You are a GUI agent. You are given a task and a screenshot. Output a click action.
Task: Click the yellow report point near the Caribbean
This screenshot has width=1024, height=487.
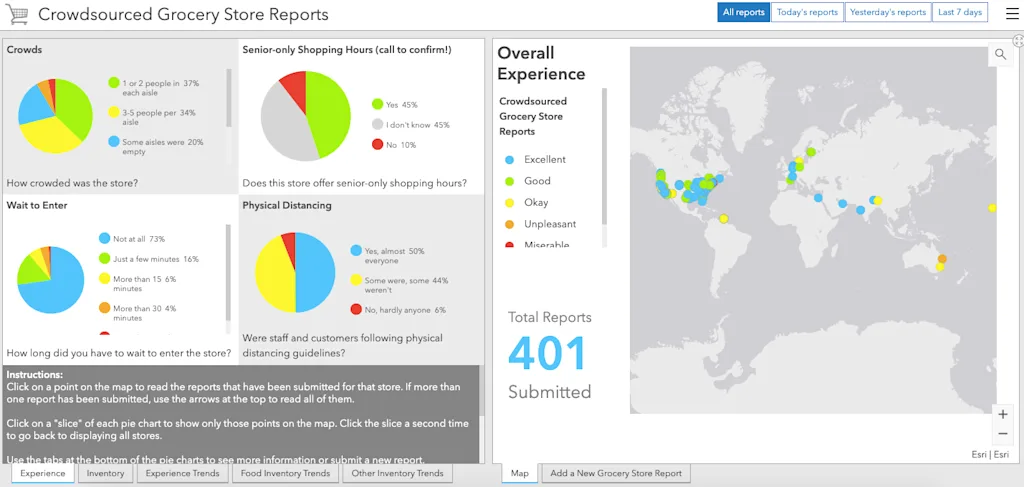tap(723, 219)
